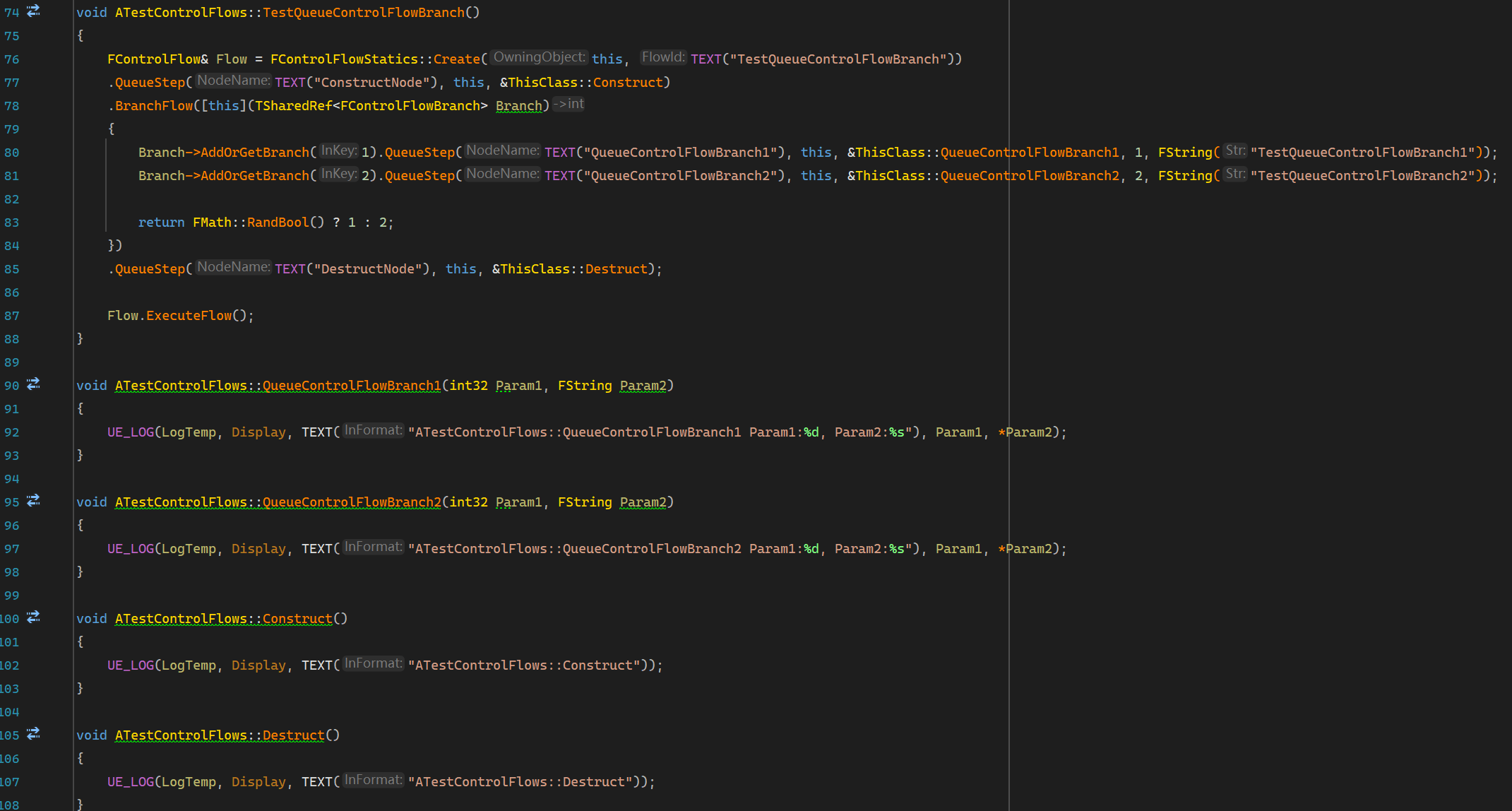Click the gutter arrows icon beside QueueControlFlowBranch1 definition
Screen dimensions: 1512x811
[33, 384]
